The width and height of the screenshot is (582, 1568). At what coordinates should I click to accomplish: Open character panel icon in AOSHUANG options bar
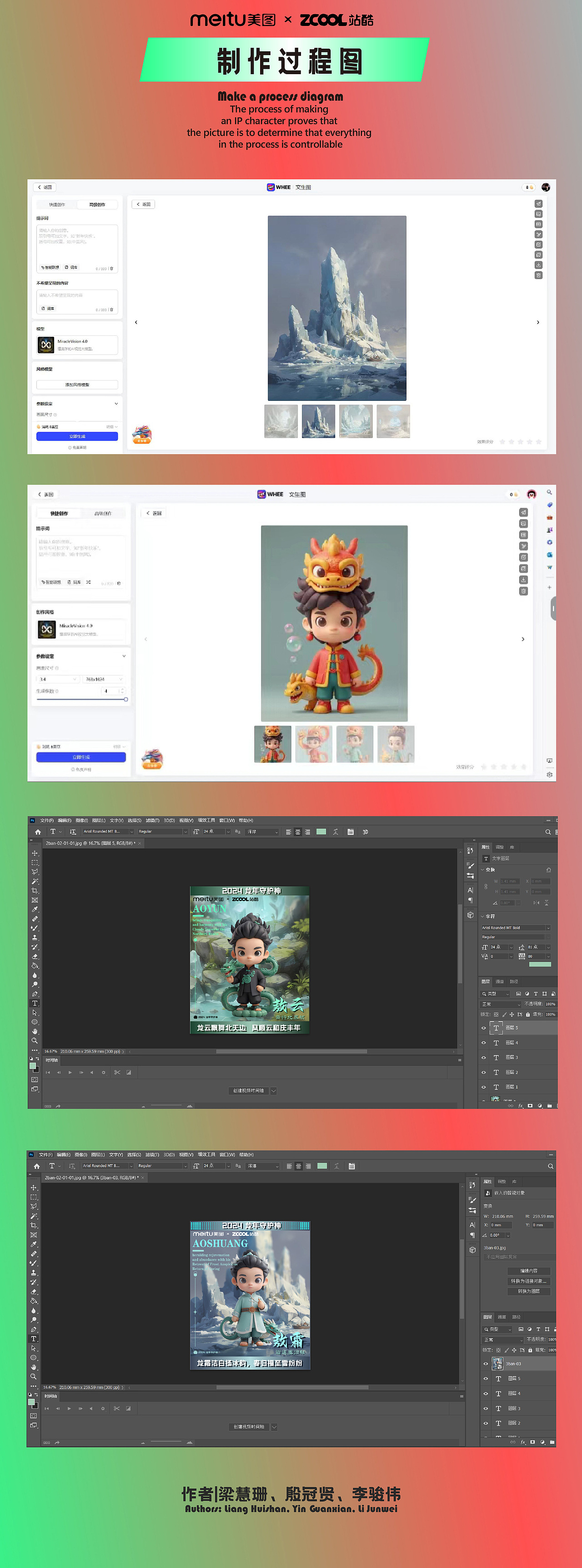pyautogui.click(x=351, y=1166)
